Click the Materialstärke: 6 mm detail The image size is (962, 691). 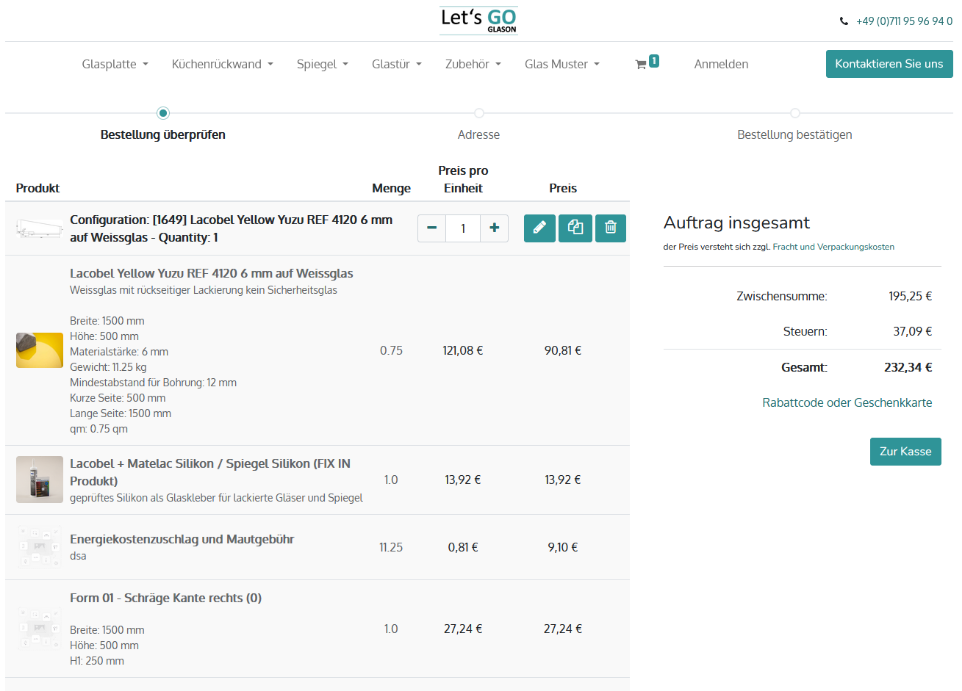pos(119,352)
